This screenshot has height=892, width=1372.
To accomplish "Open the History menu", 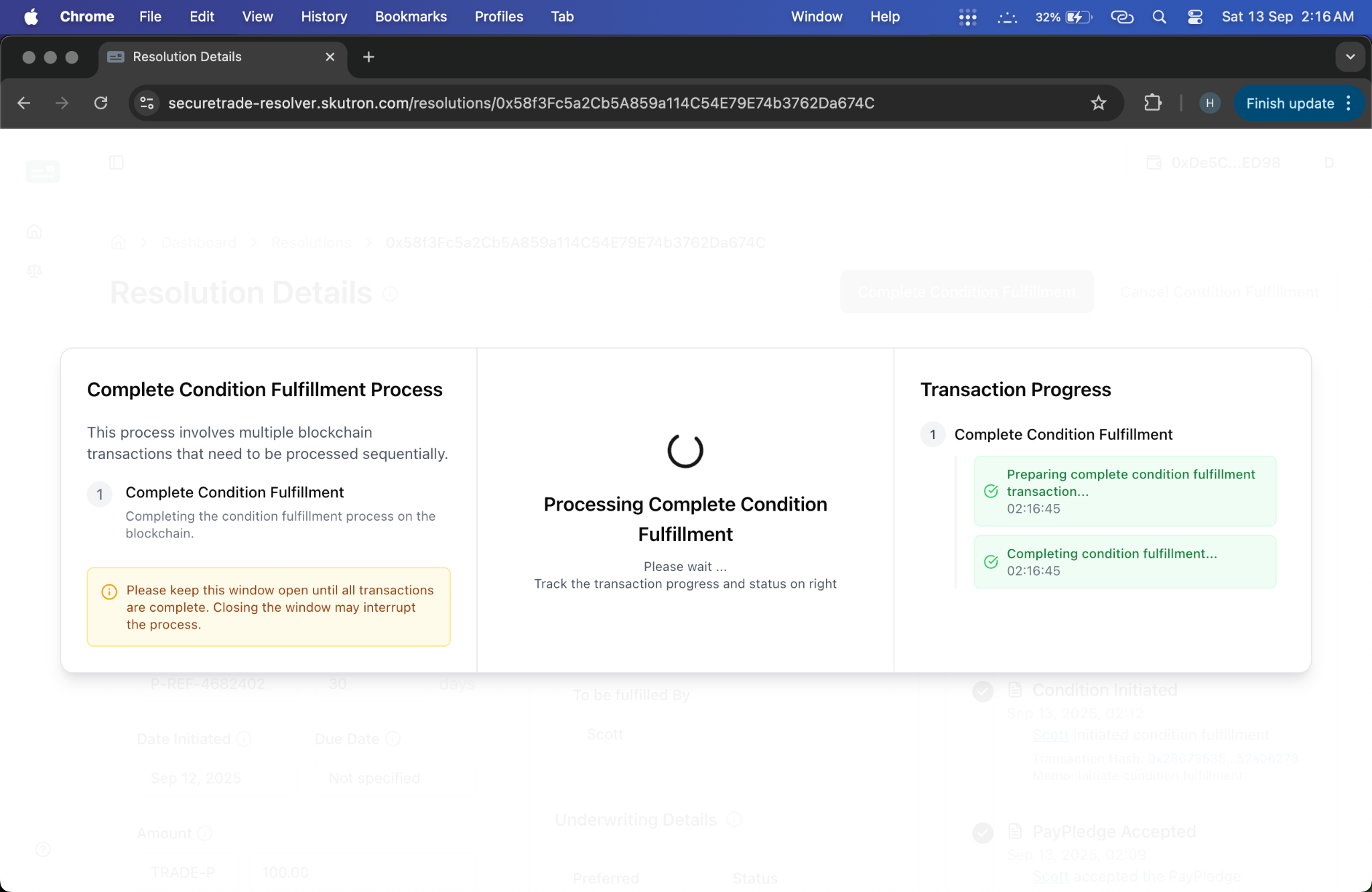I will [324, 17].
